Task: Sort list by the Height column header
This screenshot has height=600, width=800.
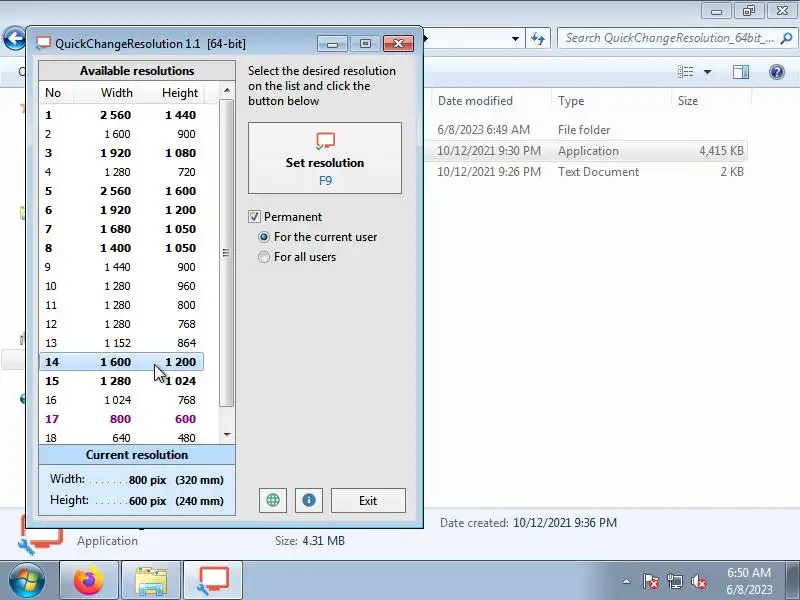Action: point(172,93)
